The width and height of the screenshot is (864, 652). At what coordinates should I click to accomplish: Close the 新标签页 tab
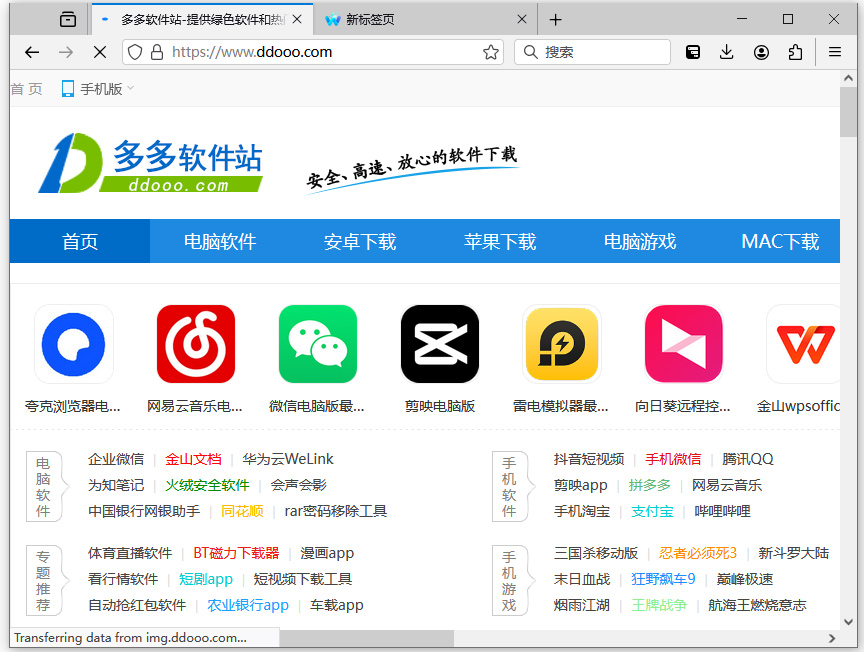[522, 19]
